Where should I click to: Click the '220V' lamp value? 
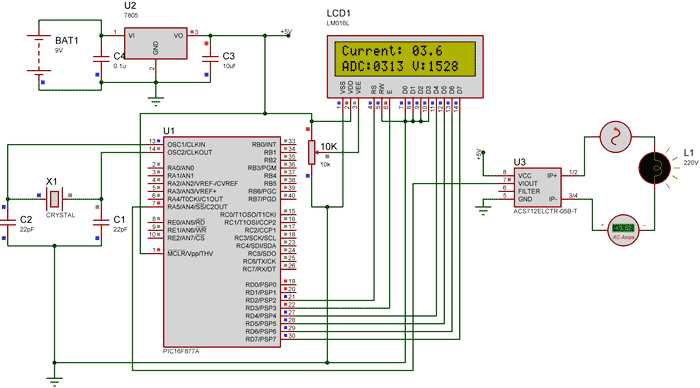[691, 163]
